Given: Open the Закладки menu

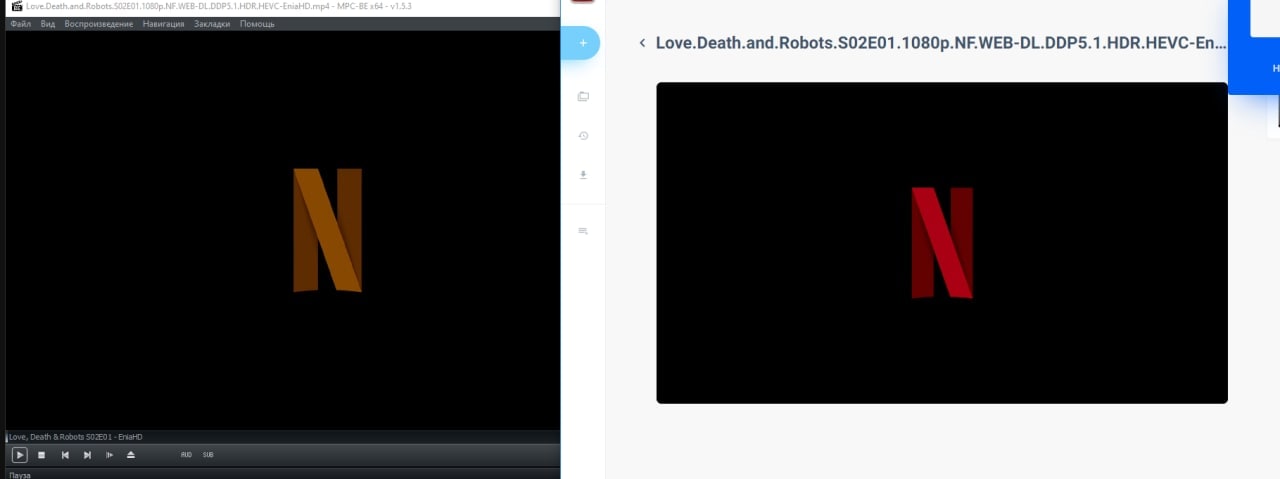Looking at the screenshot, I should tap(212, 24).
